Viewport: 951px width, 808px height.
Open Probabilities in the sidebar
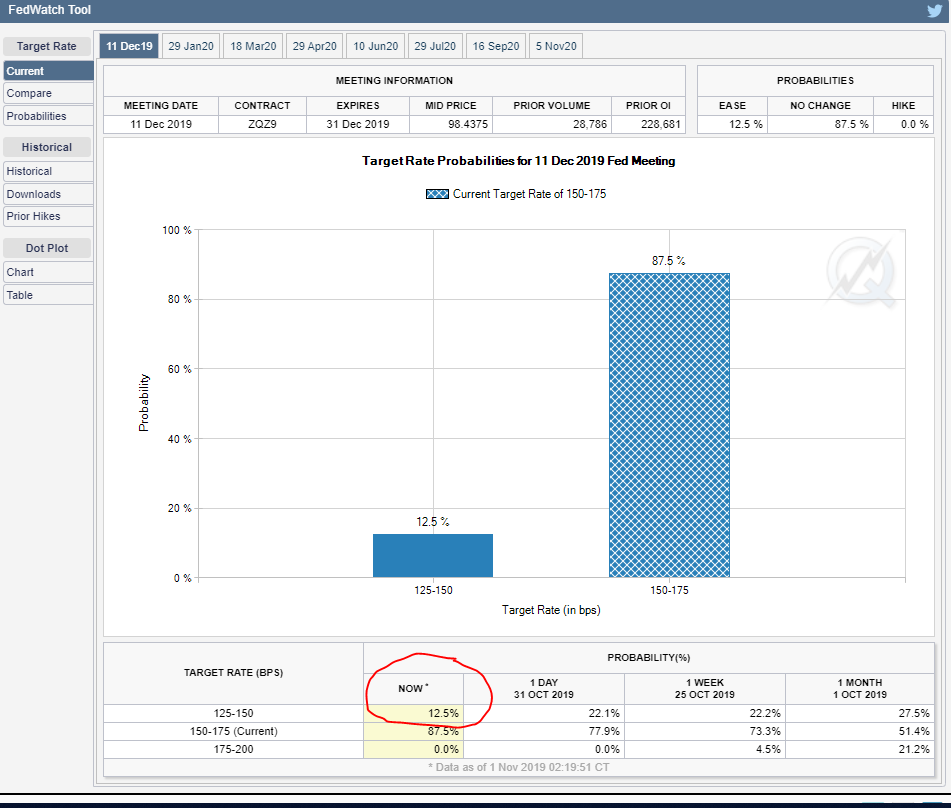click(48, 116)
